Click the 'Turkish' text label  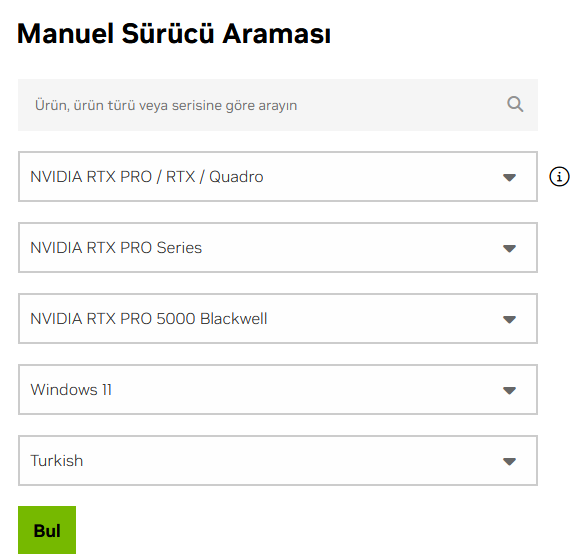(57, 461)
